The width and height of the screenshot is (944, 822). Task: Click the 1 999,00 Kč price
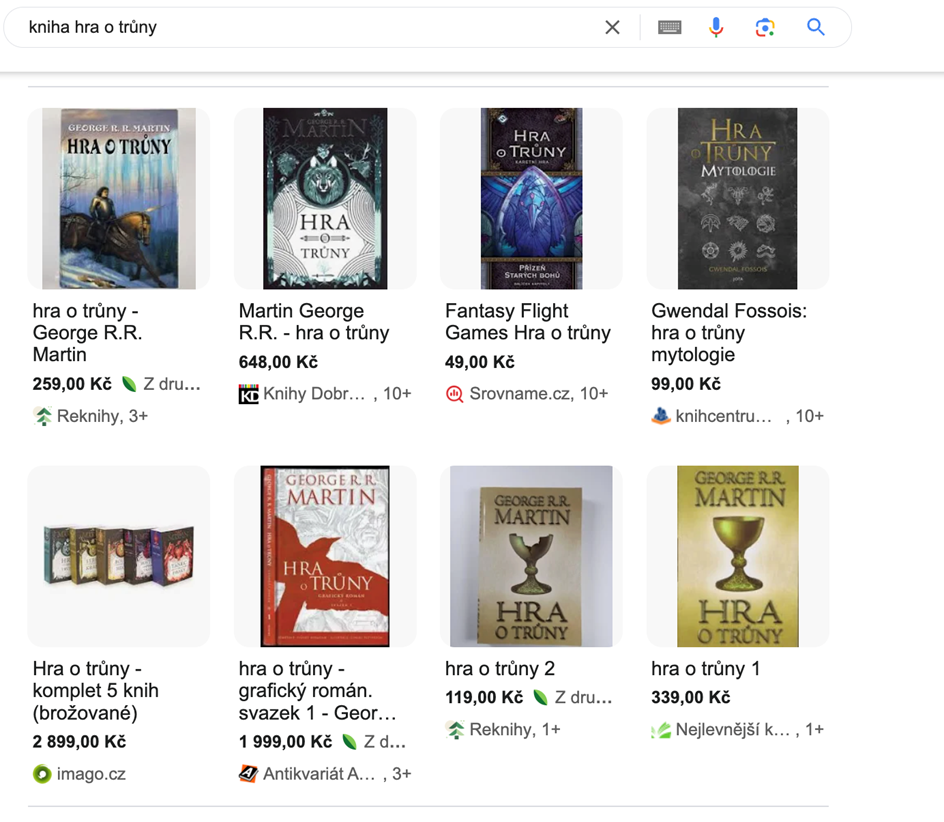285,741
